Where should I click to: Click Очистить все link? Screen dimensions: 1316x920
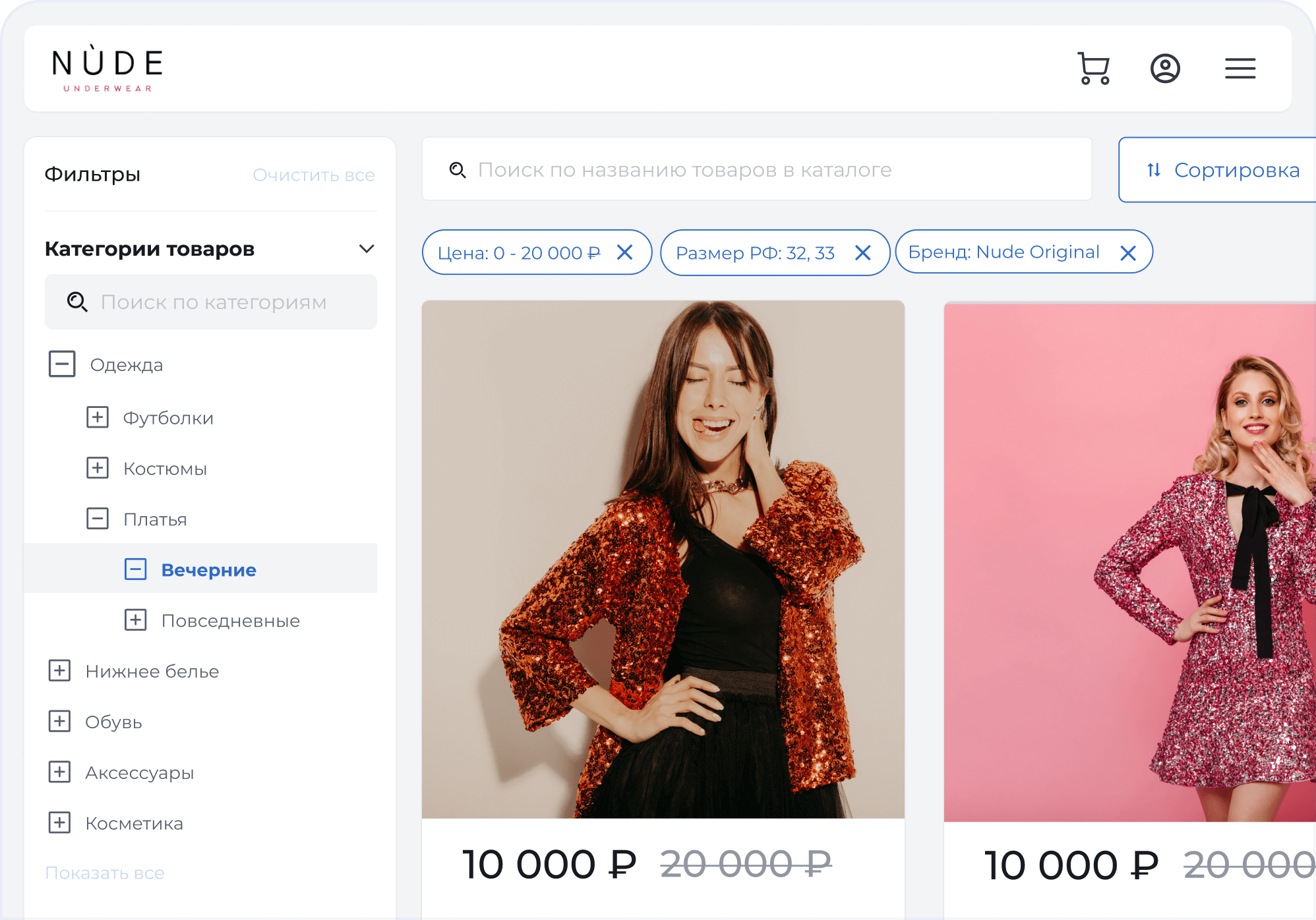314,175
